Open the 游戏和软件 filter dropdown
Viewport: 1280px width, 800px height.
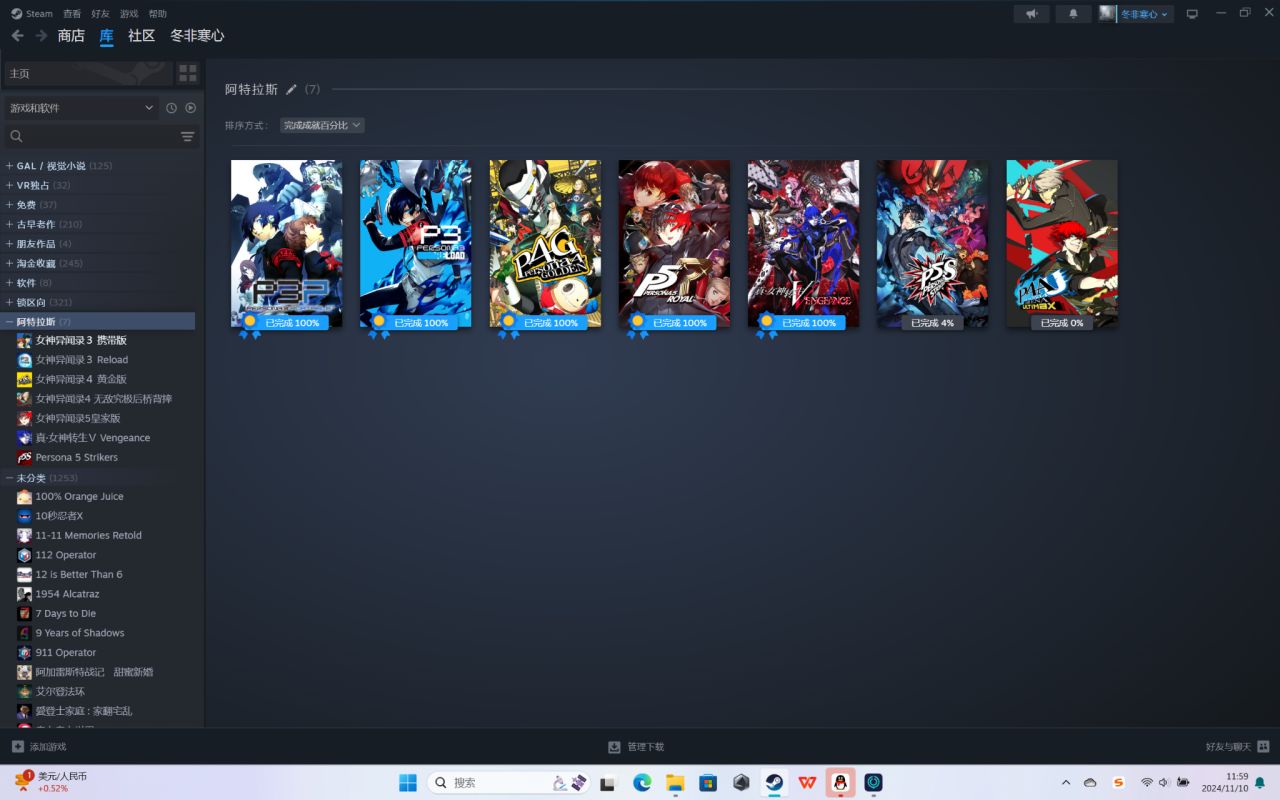tap(81, 108)
